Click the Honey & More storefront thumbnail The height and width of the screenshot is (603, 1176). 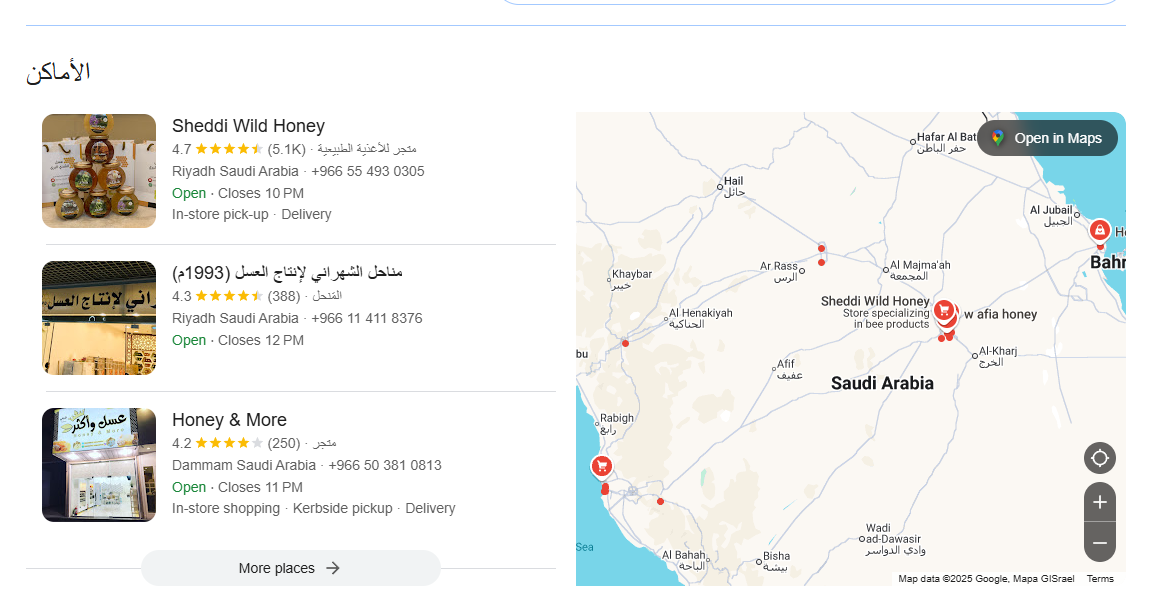99,465
